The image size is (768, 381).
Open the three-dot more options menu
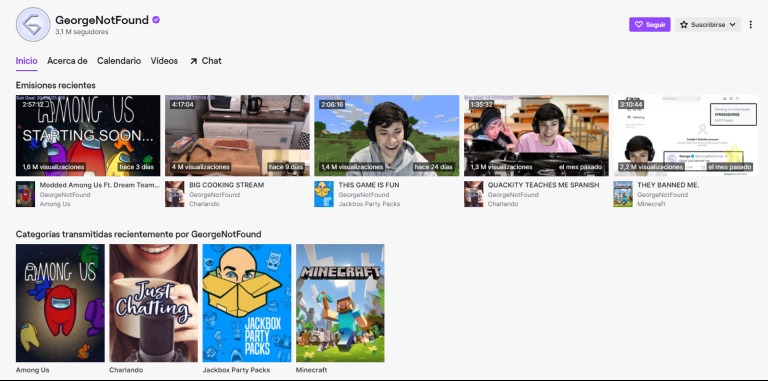(x=750, y=24)
